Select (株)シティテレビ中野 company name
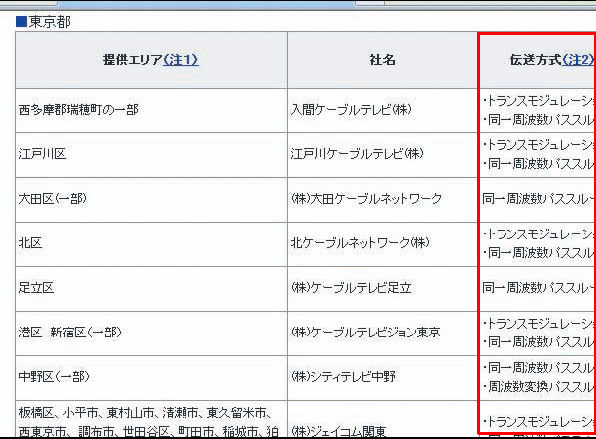Screen dimensions: 596x439 (343, 377)
